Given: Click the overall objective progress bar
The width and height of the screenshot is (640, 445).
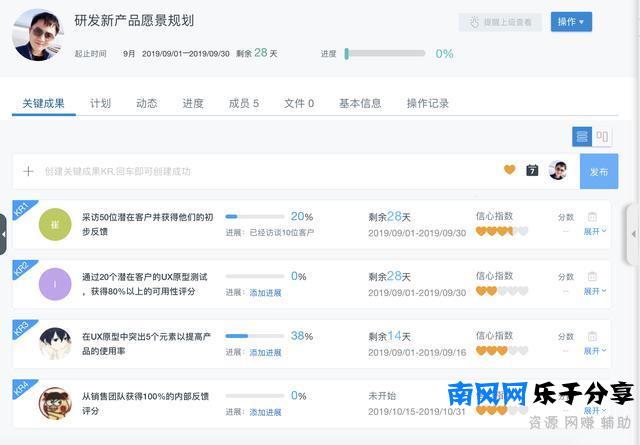Looking at the screenshot, I should (385, 53).
